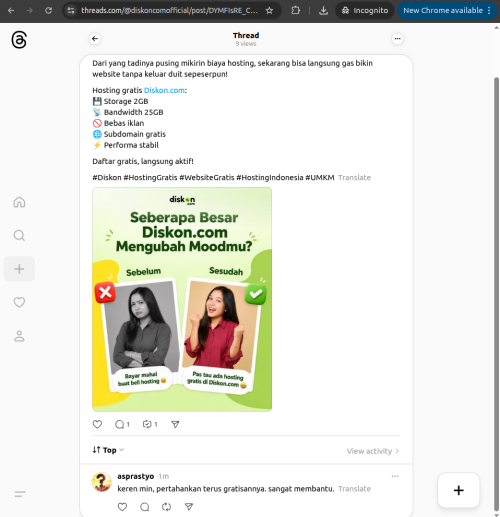Open the More menu at sidebar bottom
Viewport: 500px width, 517px height.
tap(20, 494)
